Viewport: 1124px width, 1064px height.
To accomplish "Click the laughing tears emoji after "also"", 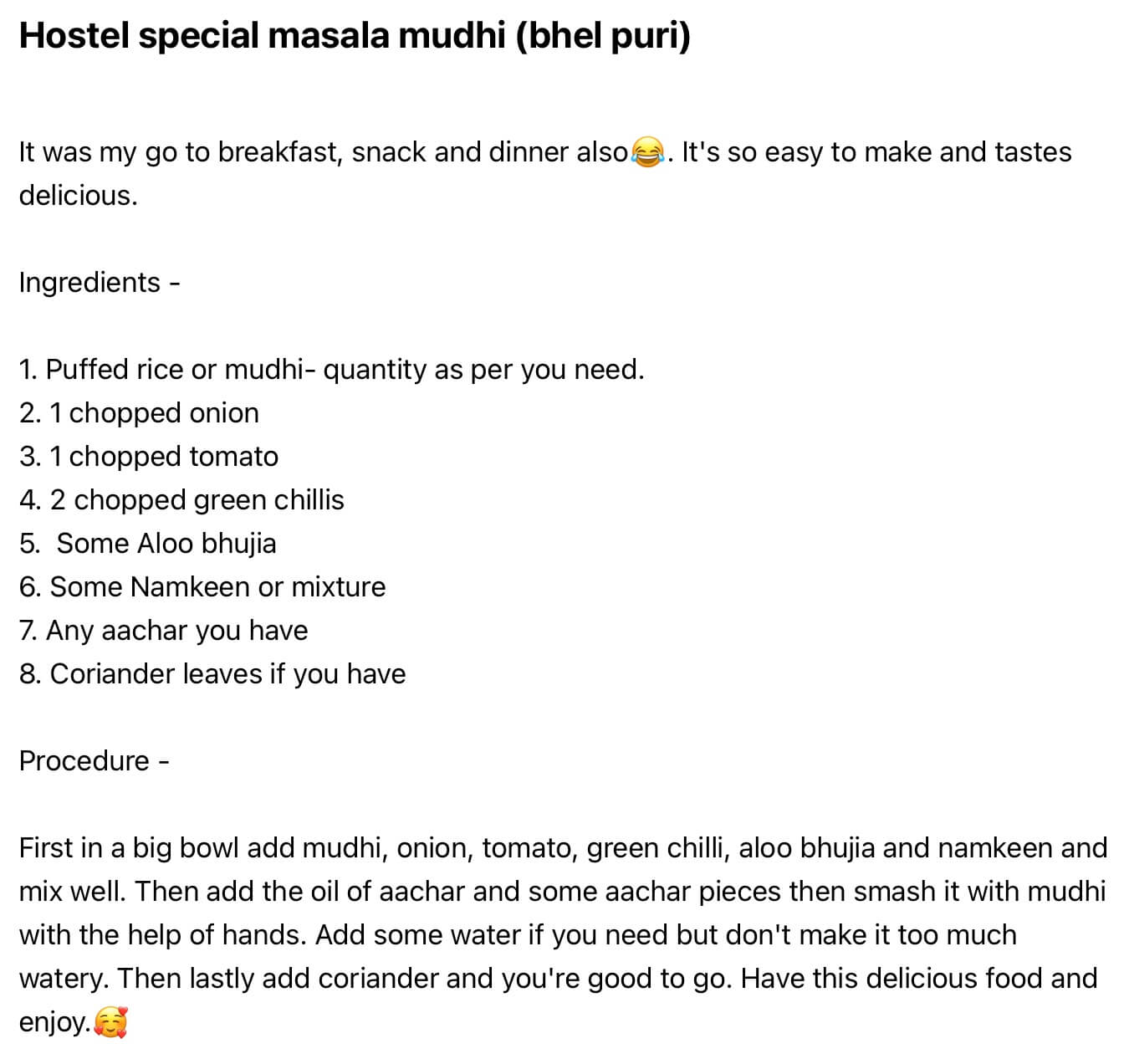I will [647, 152].
